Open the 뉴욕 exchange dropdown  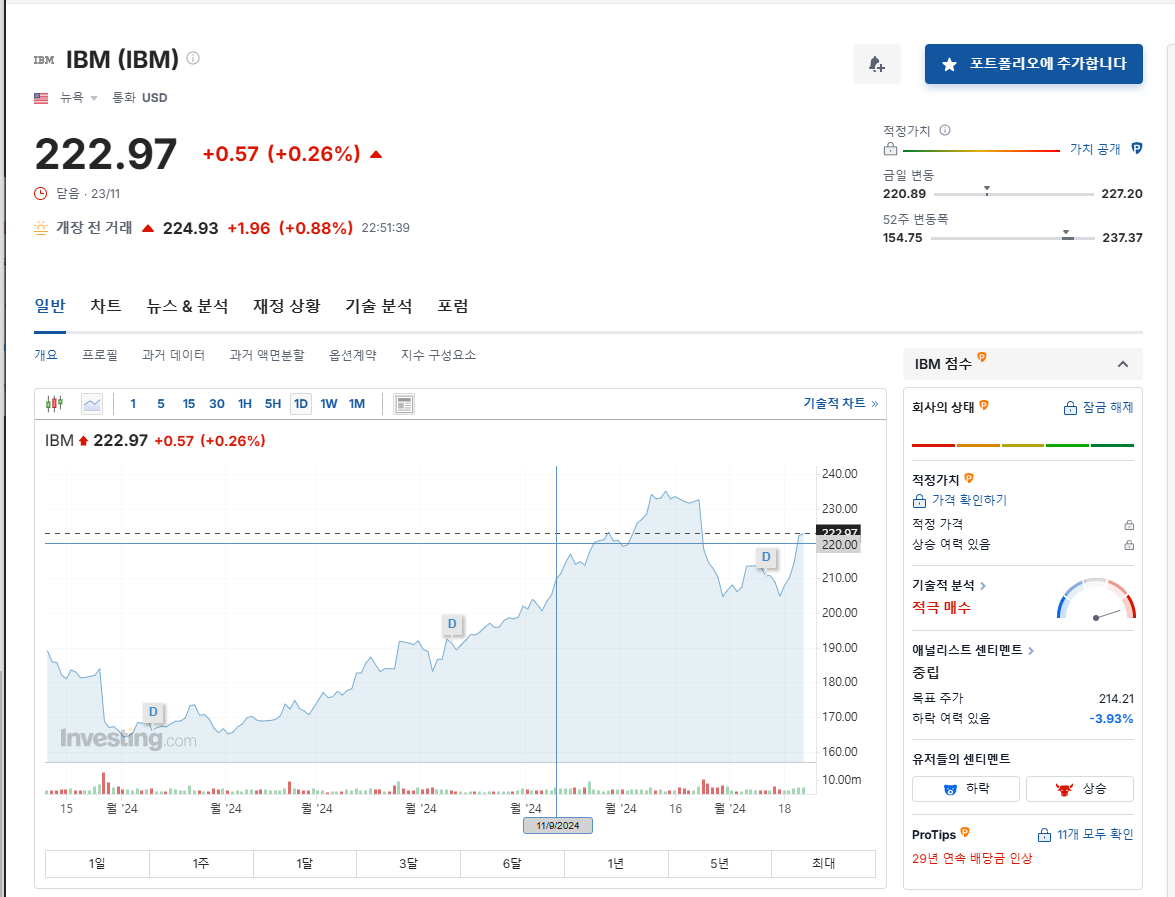(x=79, y=97)
